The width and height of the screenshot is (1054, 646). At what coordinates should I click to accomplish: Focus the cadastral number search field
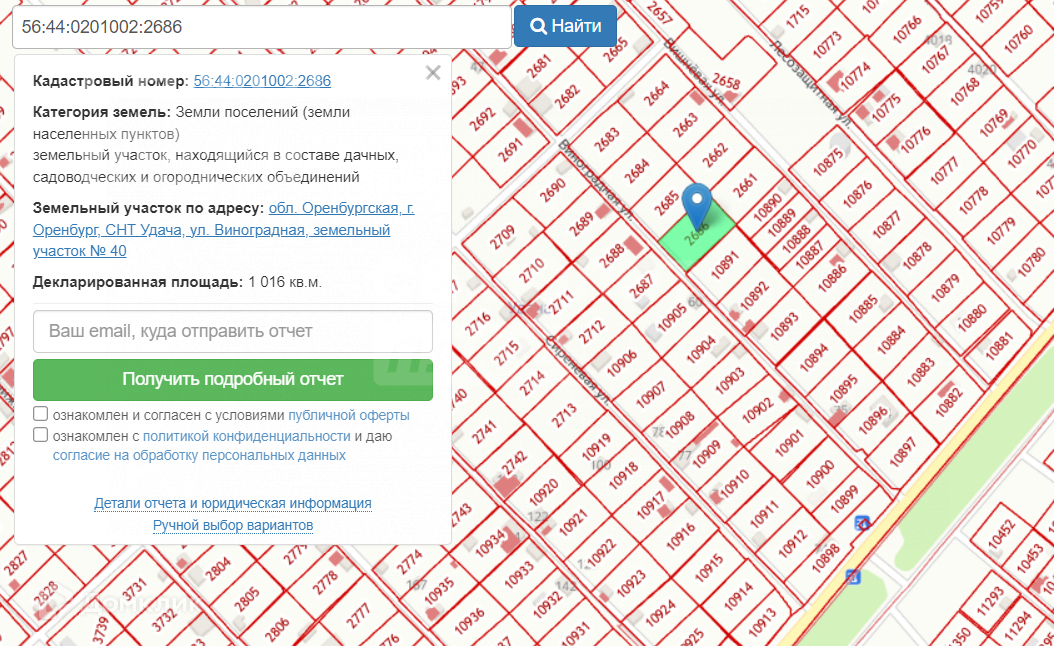[261, 27]
